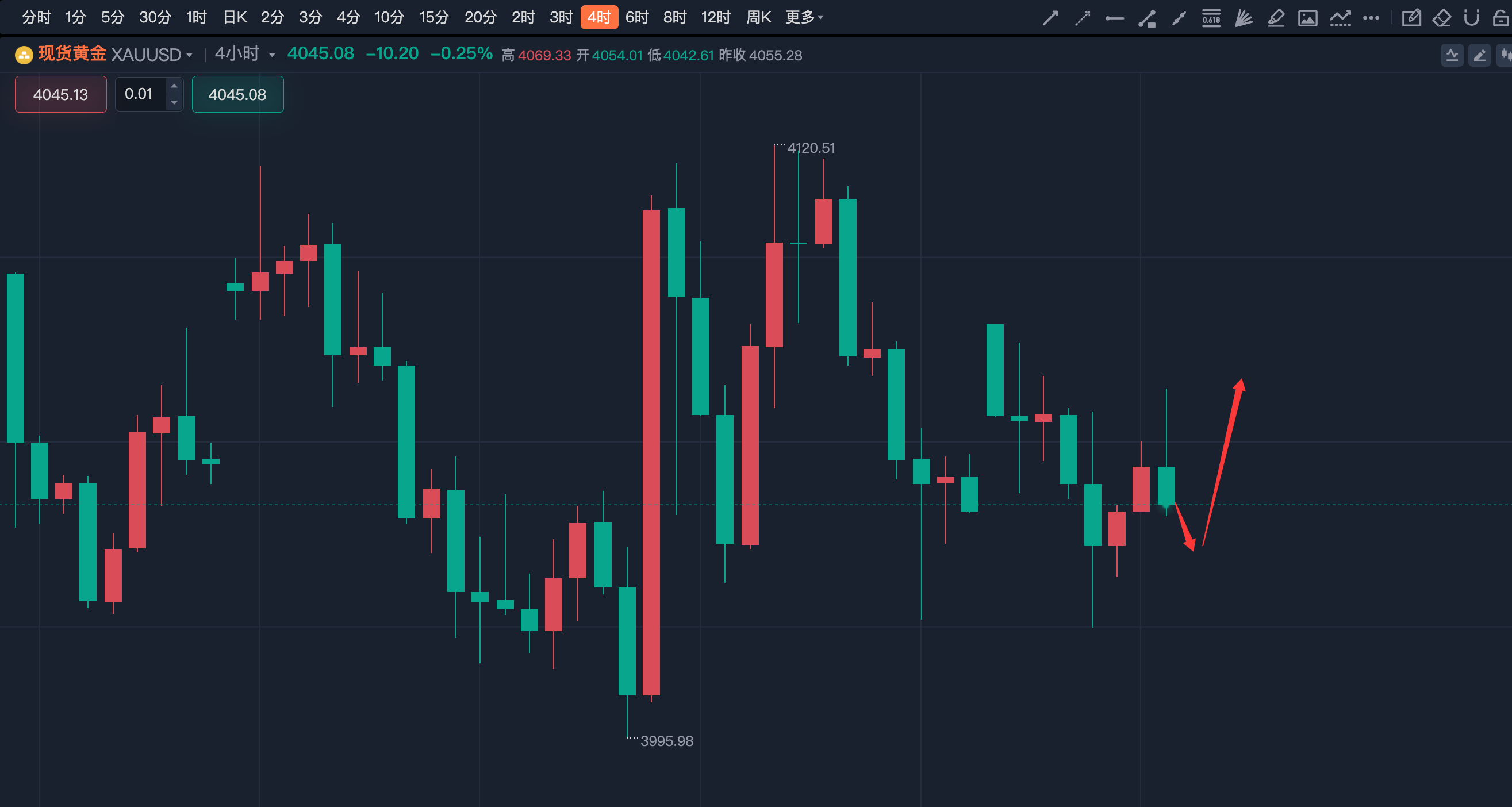1512x807 pixels.
Task: Select the eraser tool in toolbar
Action: click(1441, 18)
